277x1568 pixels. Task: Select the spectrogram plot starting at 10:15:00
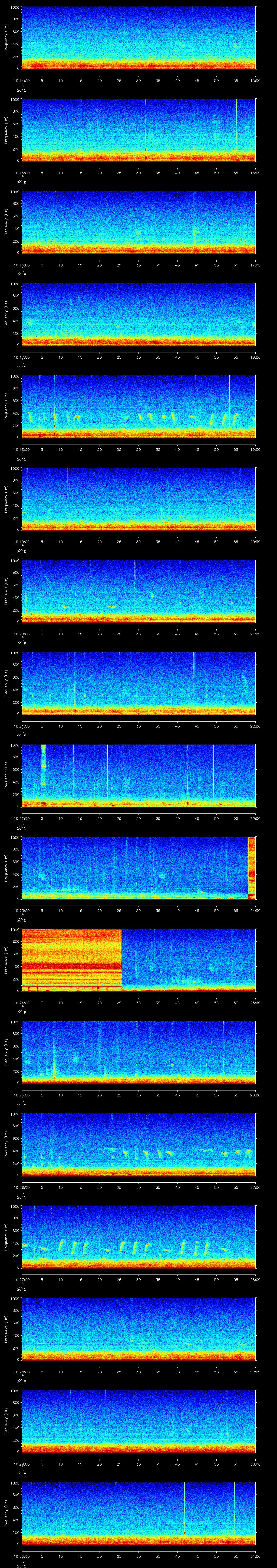coord(138,130)
